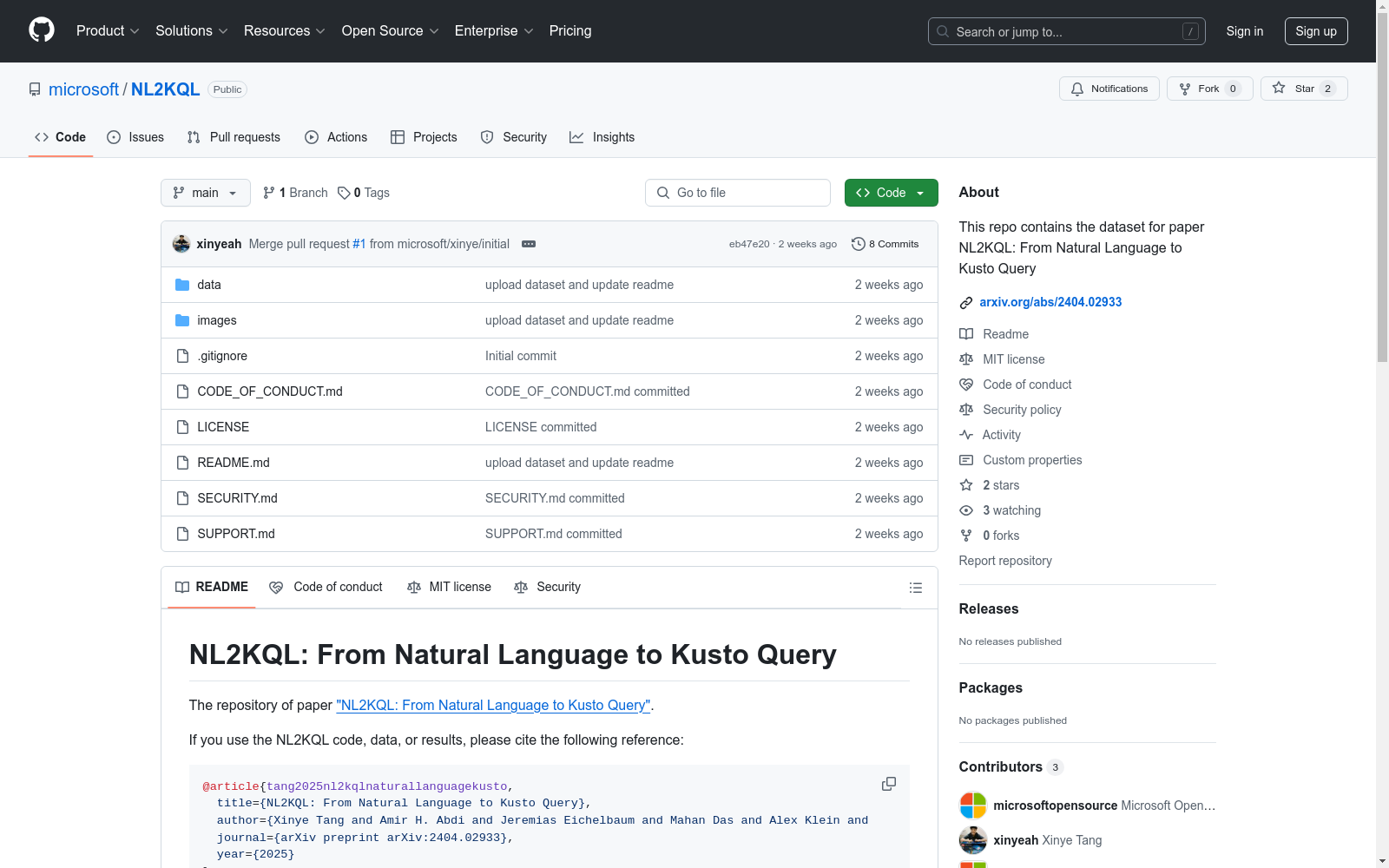Viewport: 1389px width, 868px height.
Task: Open the CODE_OF_CONDUCT.md file
Action: [x=270, y=391]
